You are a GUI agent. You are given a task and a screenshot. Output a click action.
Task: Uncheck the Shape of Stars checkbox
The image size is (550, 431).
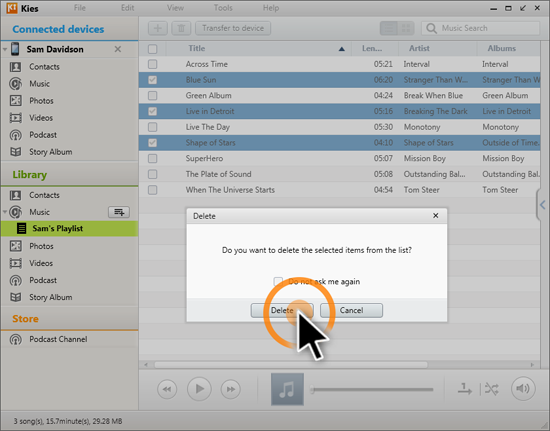click(153, 143)
